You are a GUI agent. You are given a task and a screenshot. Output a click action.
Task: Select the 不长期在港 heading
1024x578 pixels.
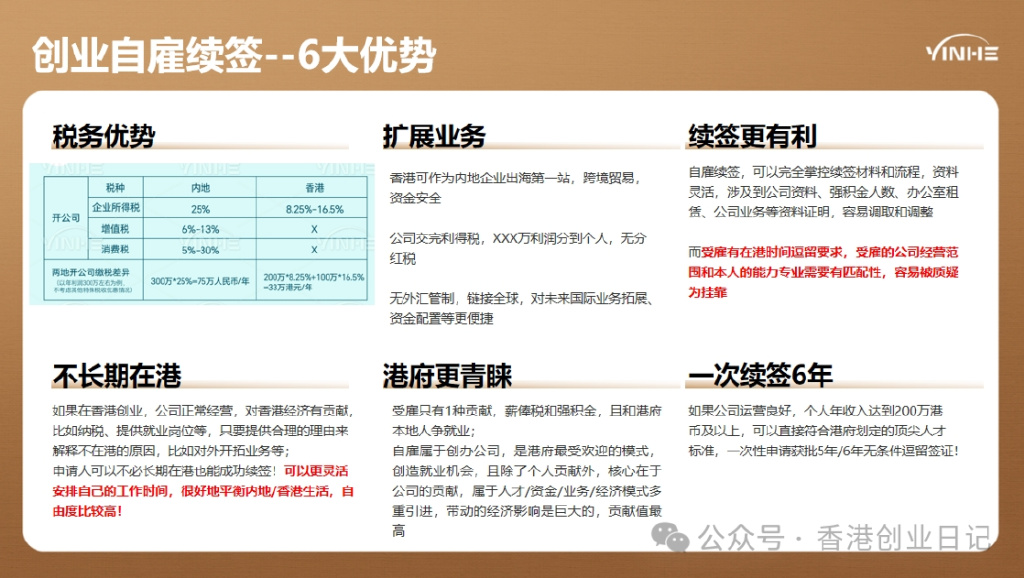point(117,376)
